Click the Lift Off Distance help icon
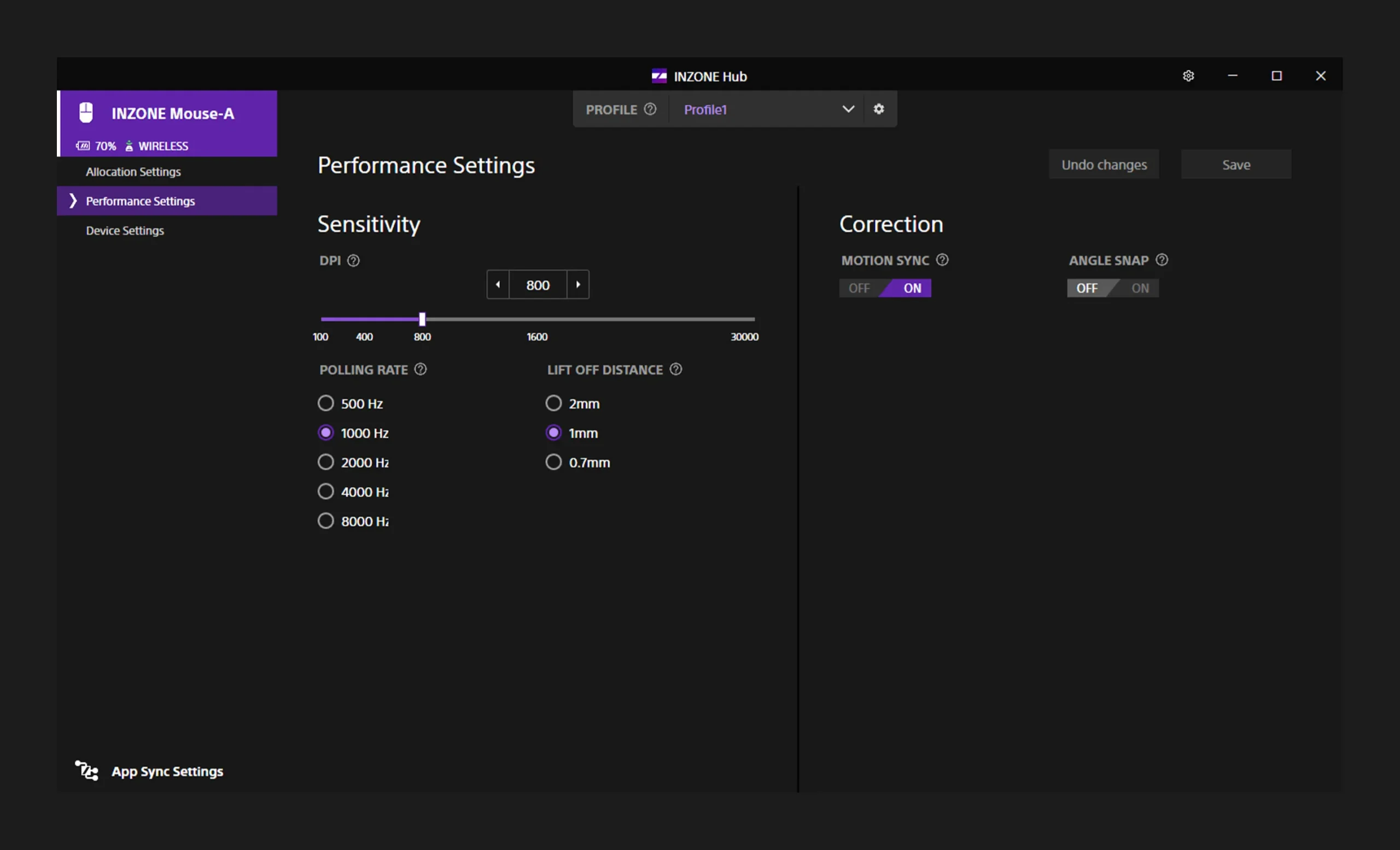Screen dimensions: 1400x850 [x=675, y=369]
